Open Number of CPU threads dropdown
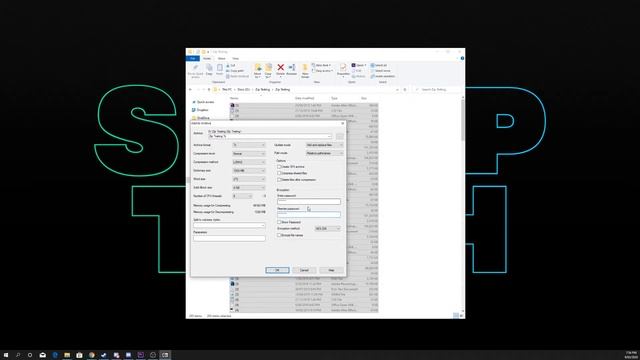The image size is (640, 360). pos(242,196)
